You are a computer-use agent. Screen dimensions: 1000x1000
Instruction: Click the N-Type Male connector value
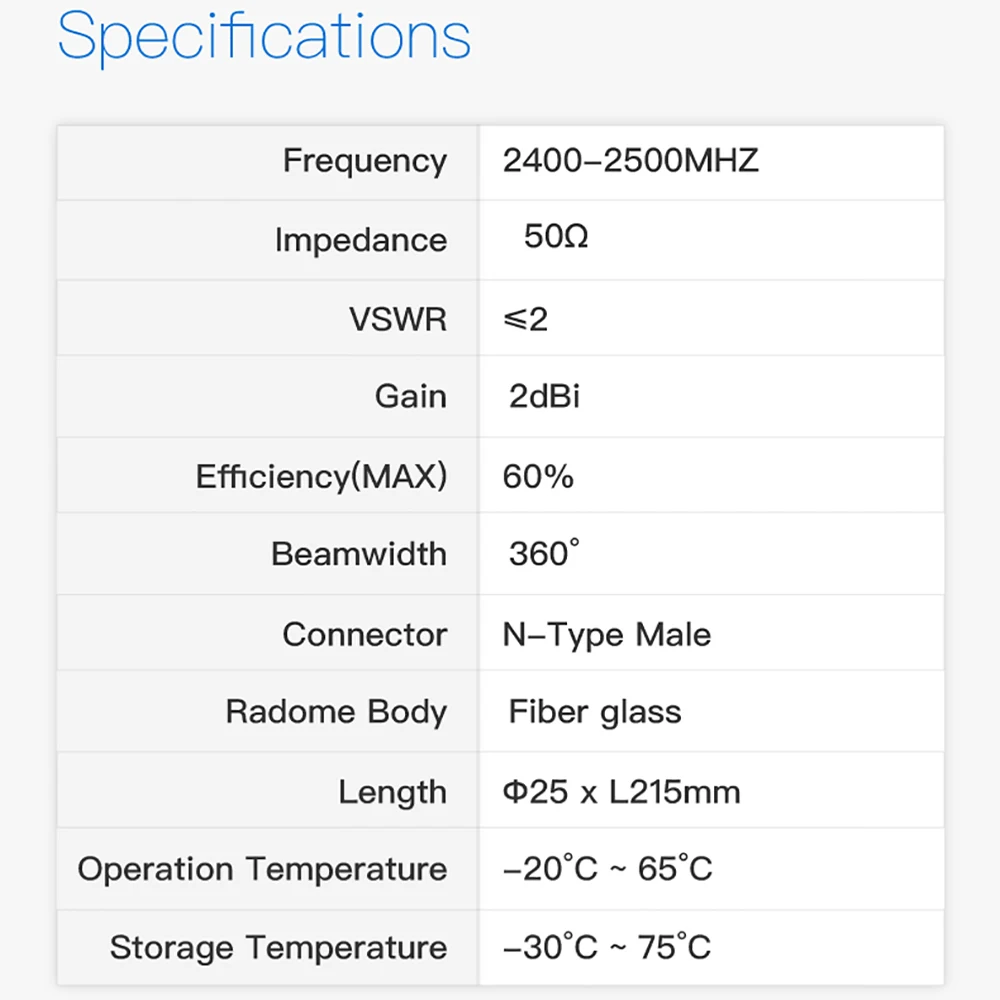click(x=606, y=634)
